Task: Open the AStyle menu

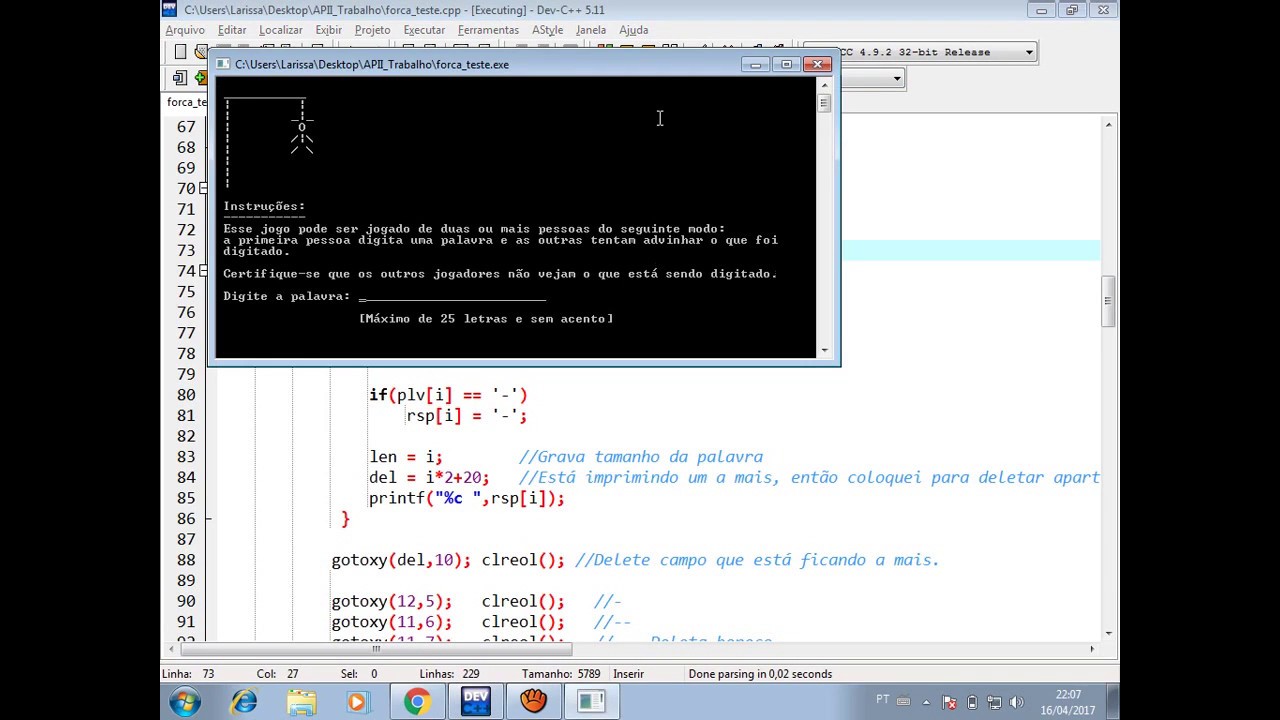Action: pos(547,30)
